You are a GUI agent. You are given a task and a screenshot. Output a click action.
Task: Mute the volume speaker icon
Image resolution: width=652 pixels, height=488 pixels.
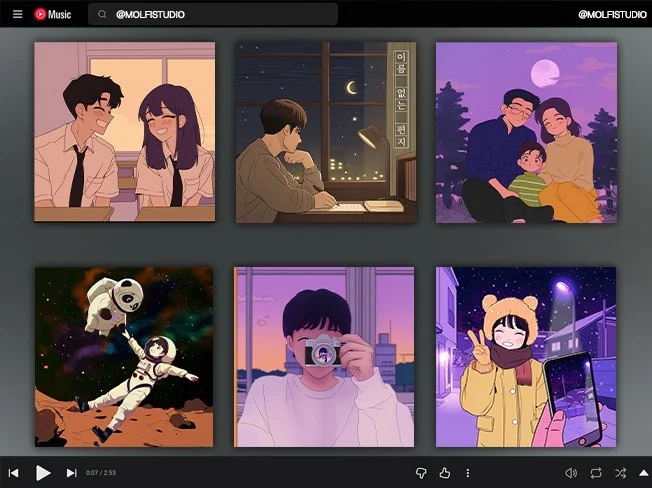571,473
